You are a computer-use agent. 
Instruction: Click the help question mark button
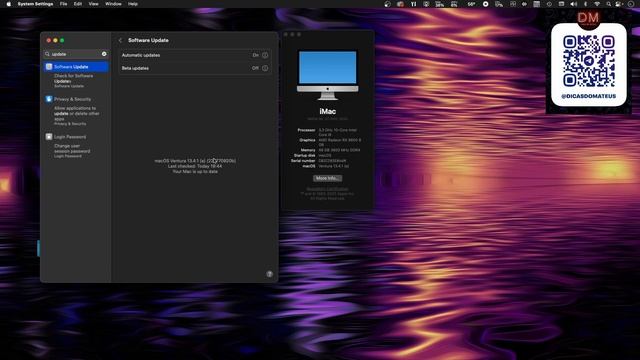(269, 274)
